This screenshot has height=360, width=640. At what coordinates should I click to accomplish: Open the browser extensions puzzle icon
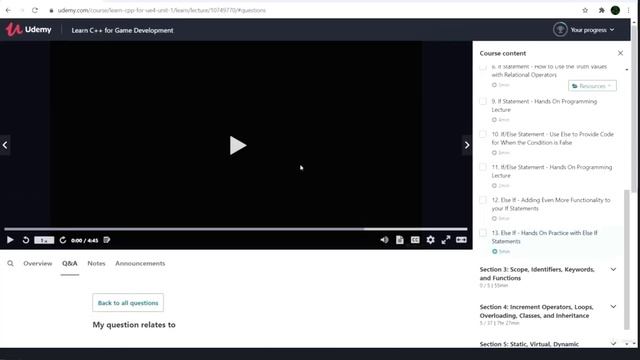601,10
